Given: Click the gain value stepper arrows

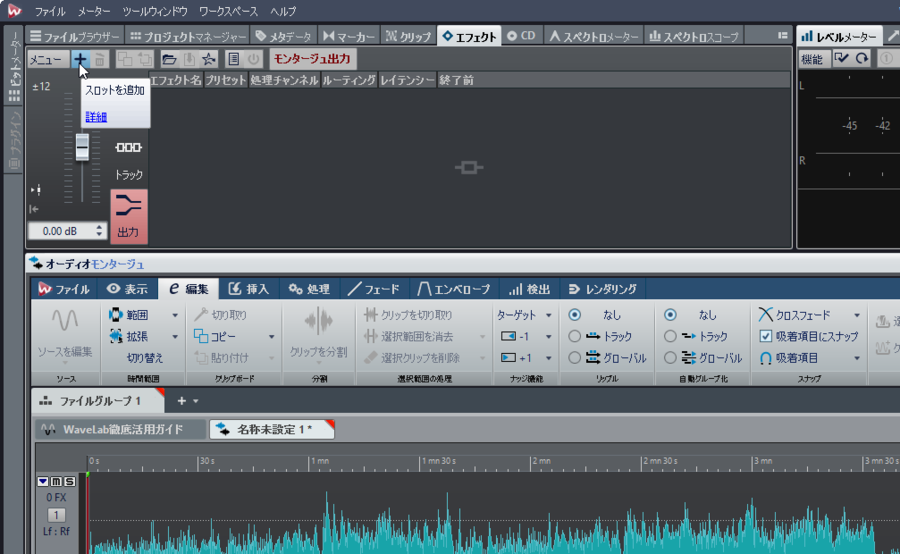Looking at the screenshot, I should tap(99, 231).
